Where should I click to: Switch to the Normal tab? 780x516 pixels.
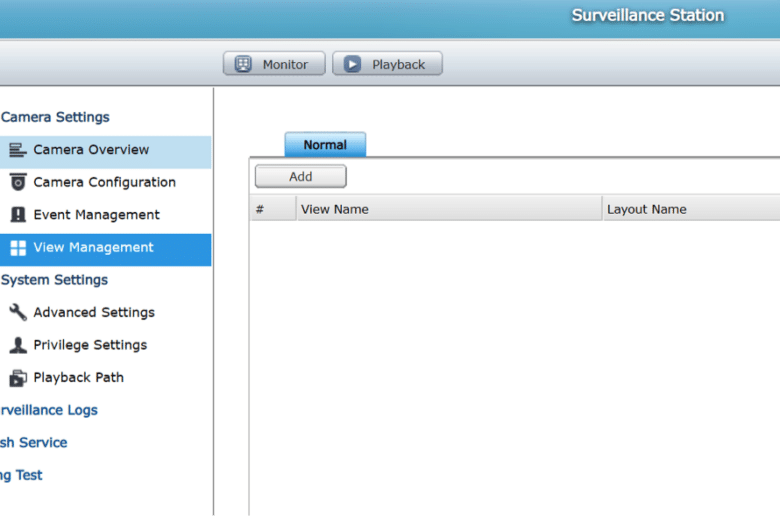tap(325, 145)
